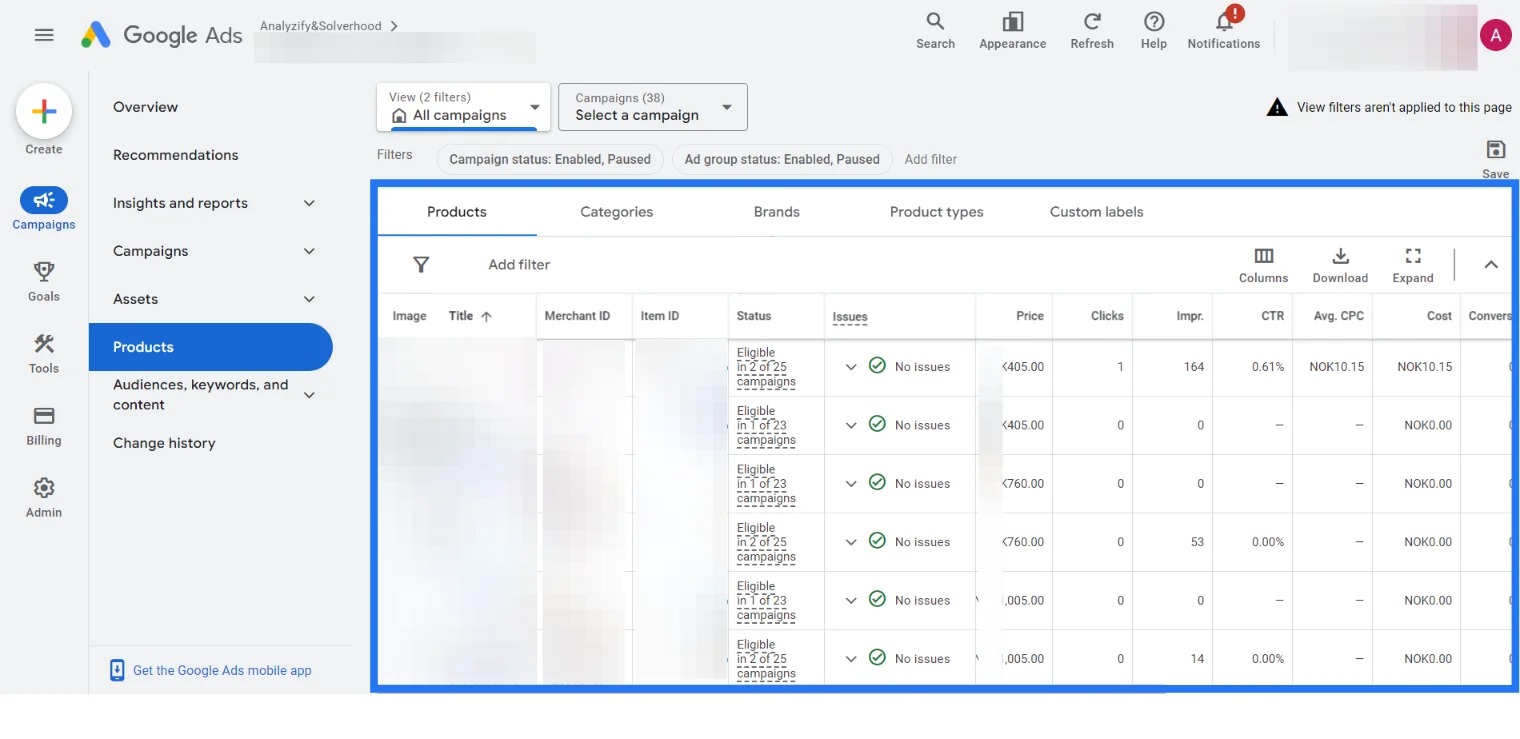The image size is (1520, 739).
Task: Save the current view
Action: coord(1496,158)
